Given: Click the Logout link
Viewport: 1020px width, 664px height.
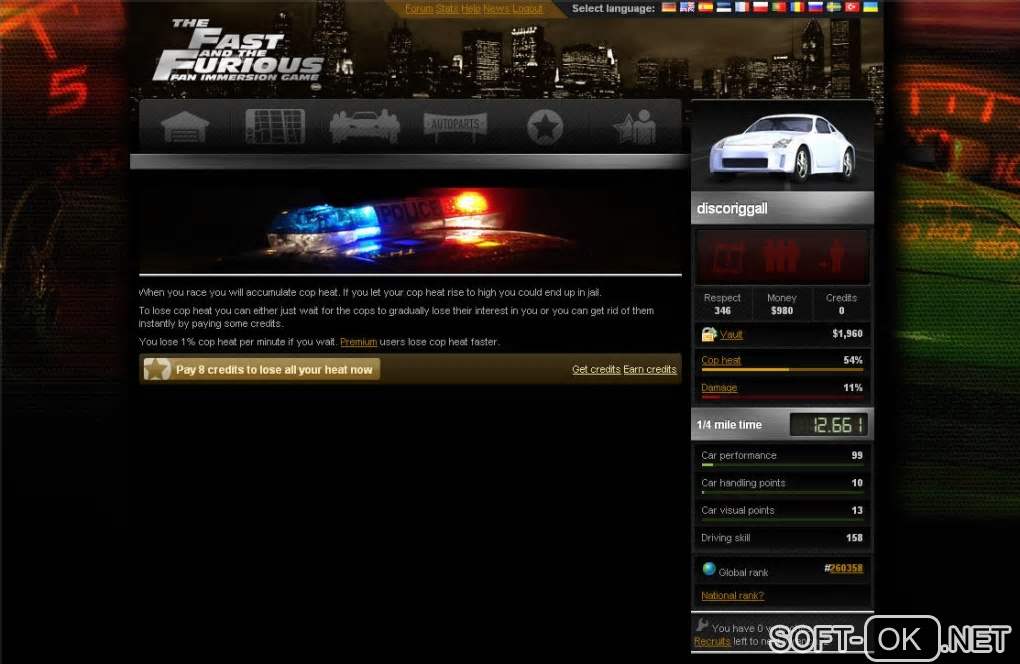Looking at the screenshot, I should tap(528, 8).
